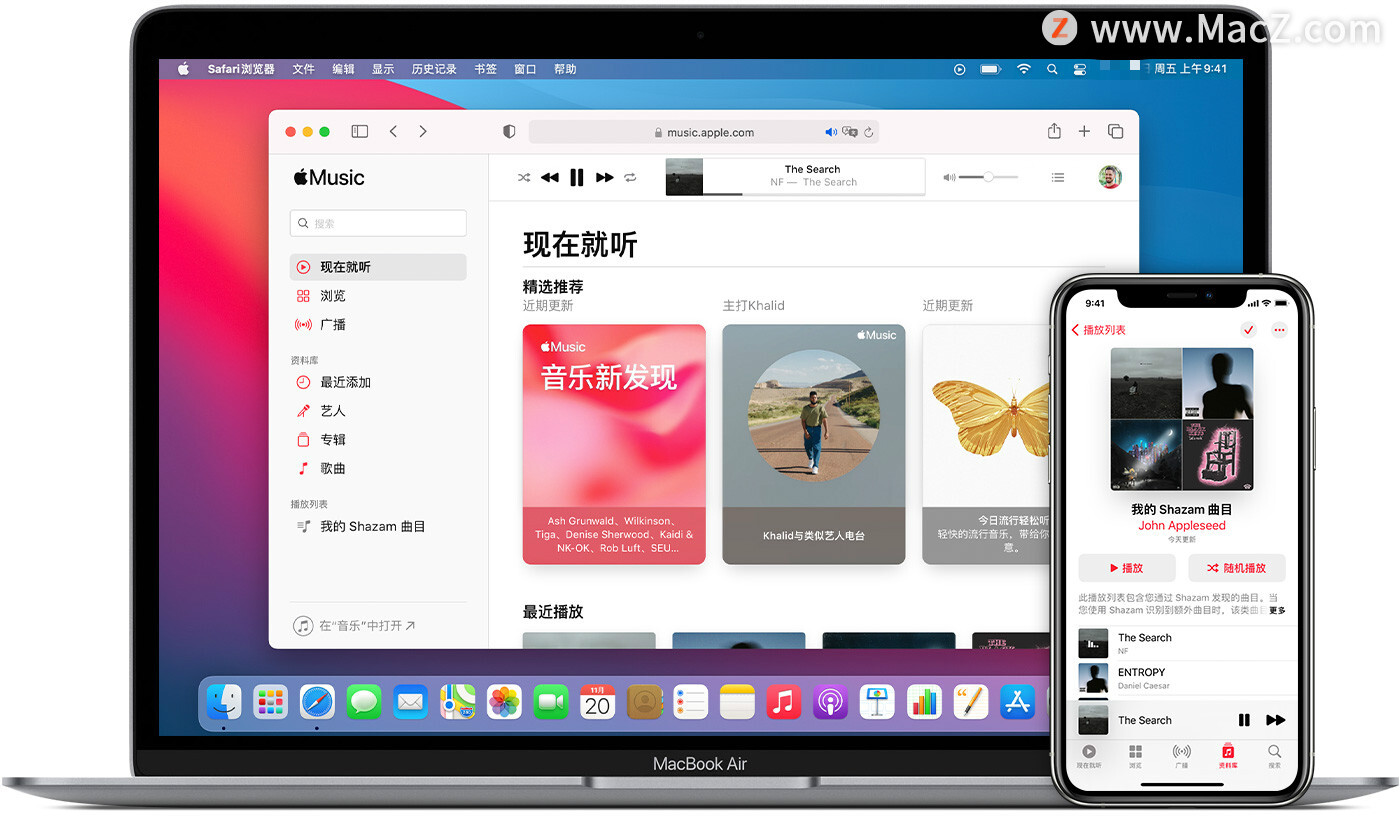This screenshot has width=1400, height=816.
Task: Tap the more options ellipsis on iPhone
Action: pyautogui.click(x=1279, y=330)
